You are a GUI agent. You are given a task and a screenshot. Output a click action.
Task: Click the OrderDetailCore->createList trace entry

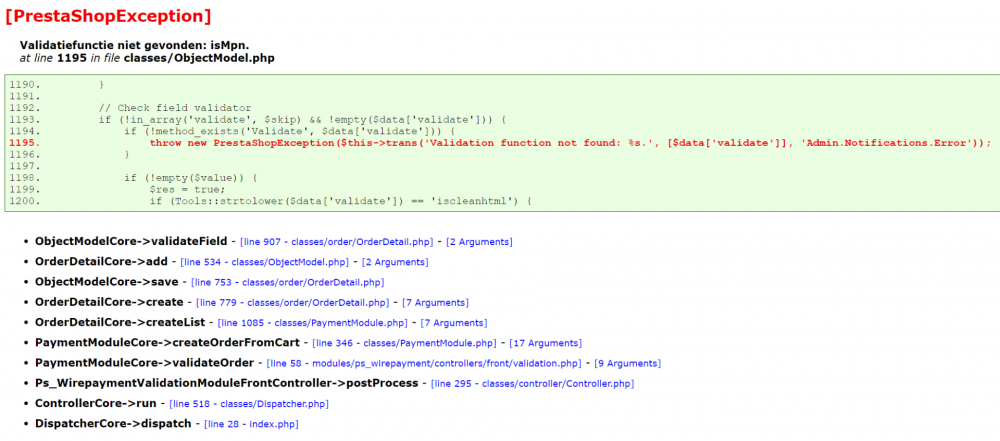120,323
